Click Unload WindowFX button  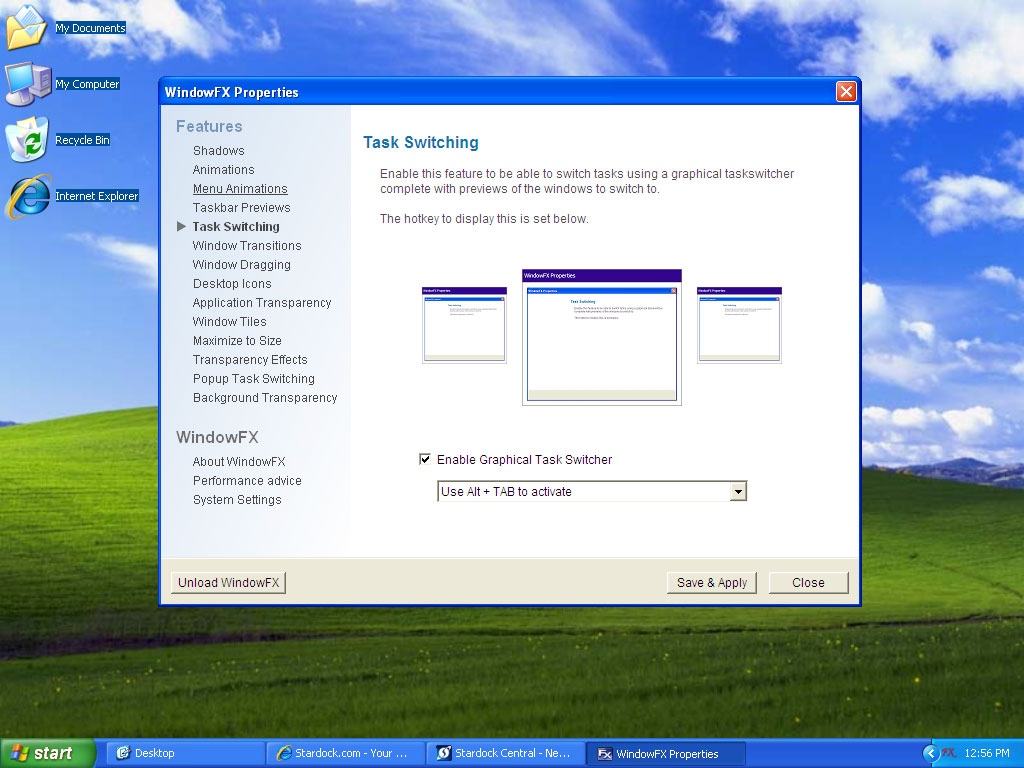tap(228, 583)
